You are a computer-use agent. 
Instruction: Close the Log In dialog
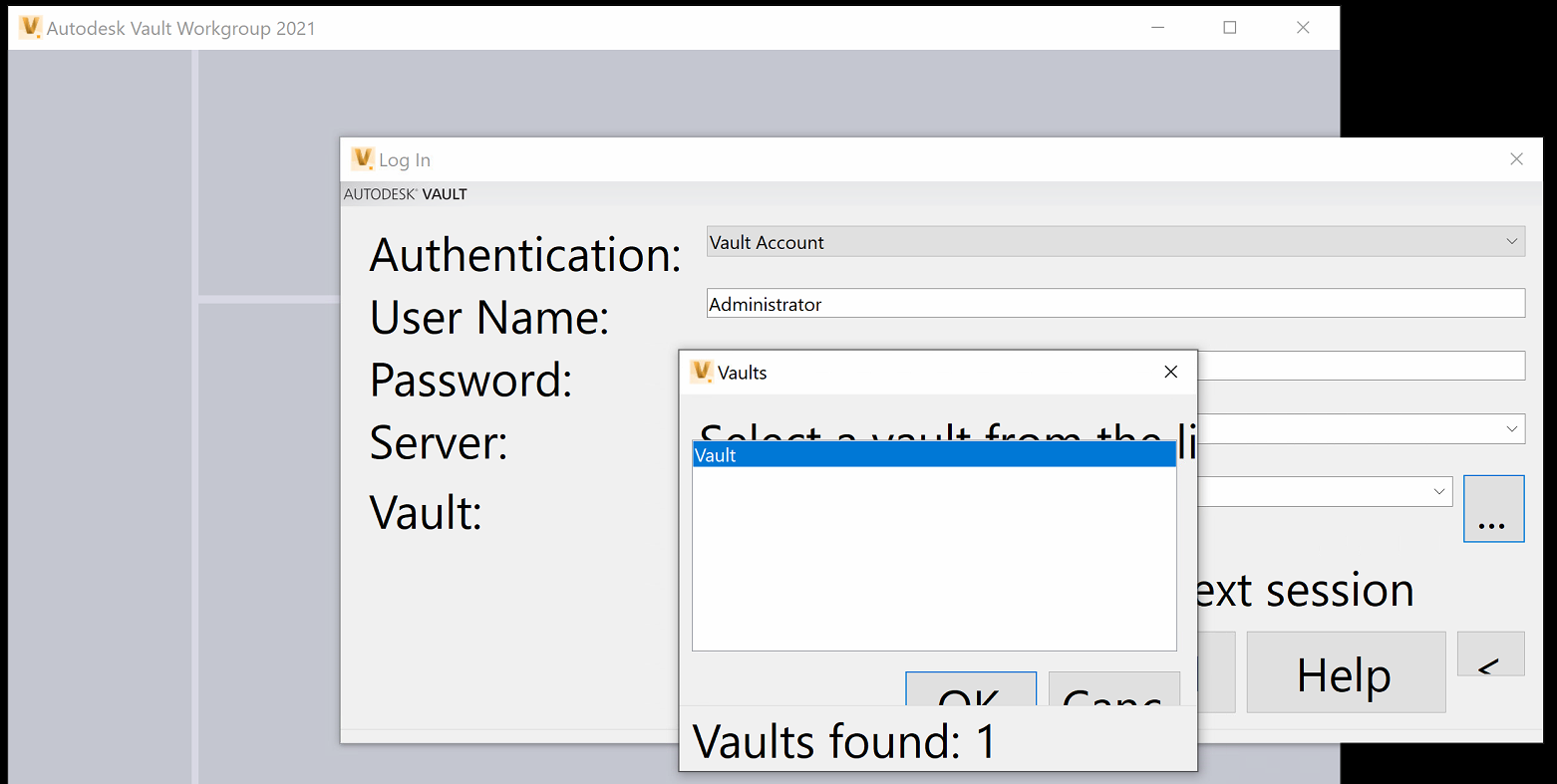click(1516, 159)
